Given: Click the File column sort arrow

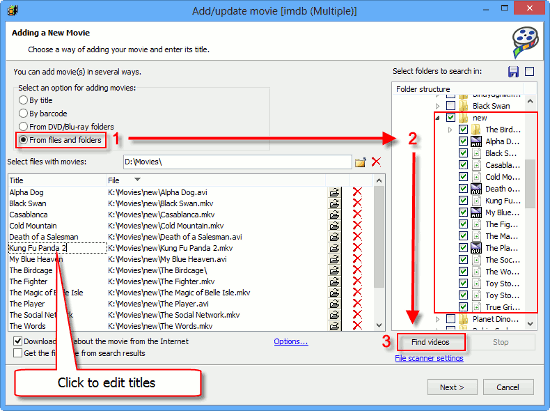Looking at the screenshot, I should point(138,180).
